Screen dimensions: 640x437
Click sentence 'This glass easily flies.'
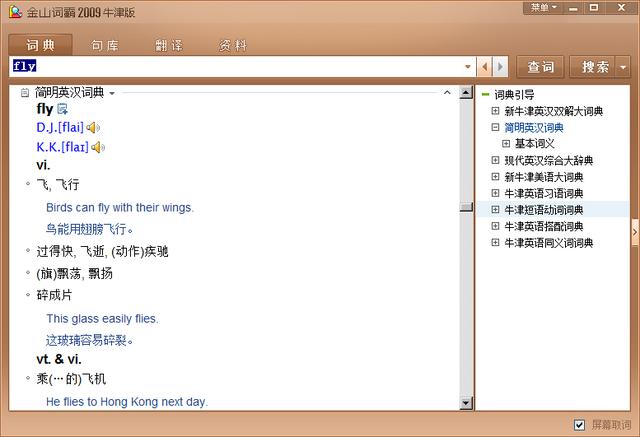click(102, 319)
